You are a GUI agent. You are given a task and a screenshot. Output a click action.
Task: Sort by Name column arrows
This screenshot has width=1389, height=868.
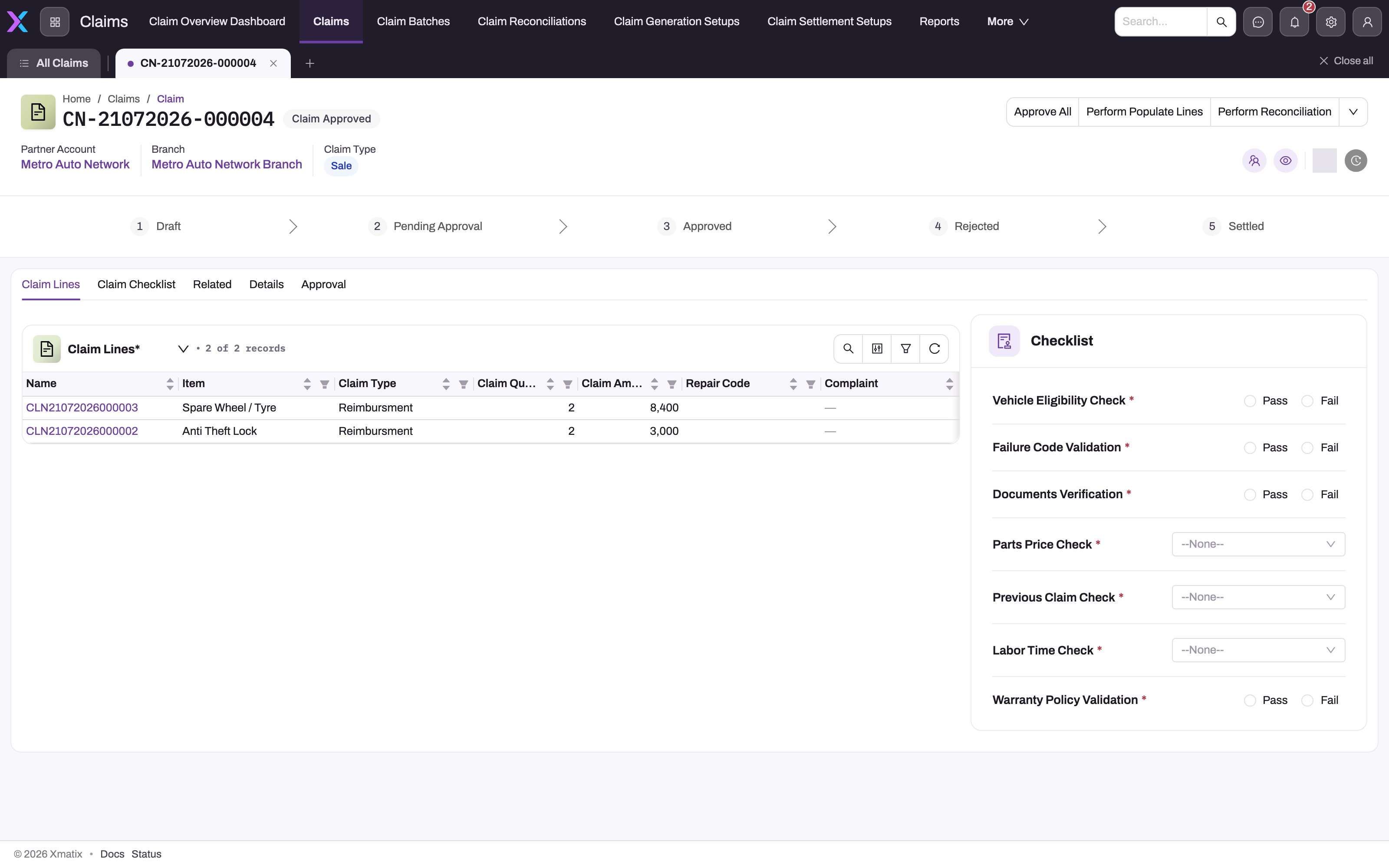[170, 384]
